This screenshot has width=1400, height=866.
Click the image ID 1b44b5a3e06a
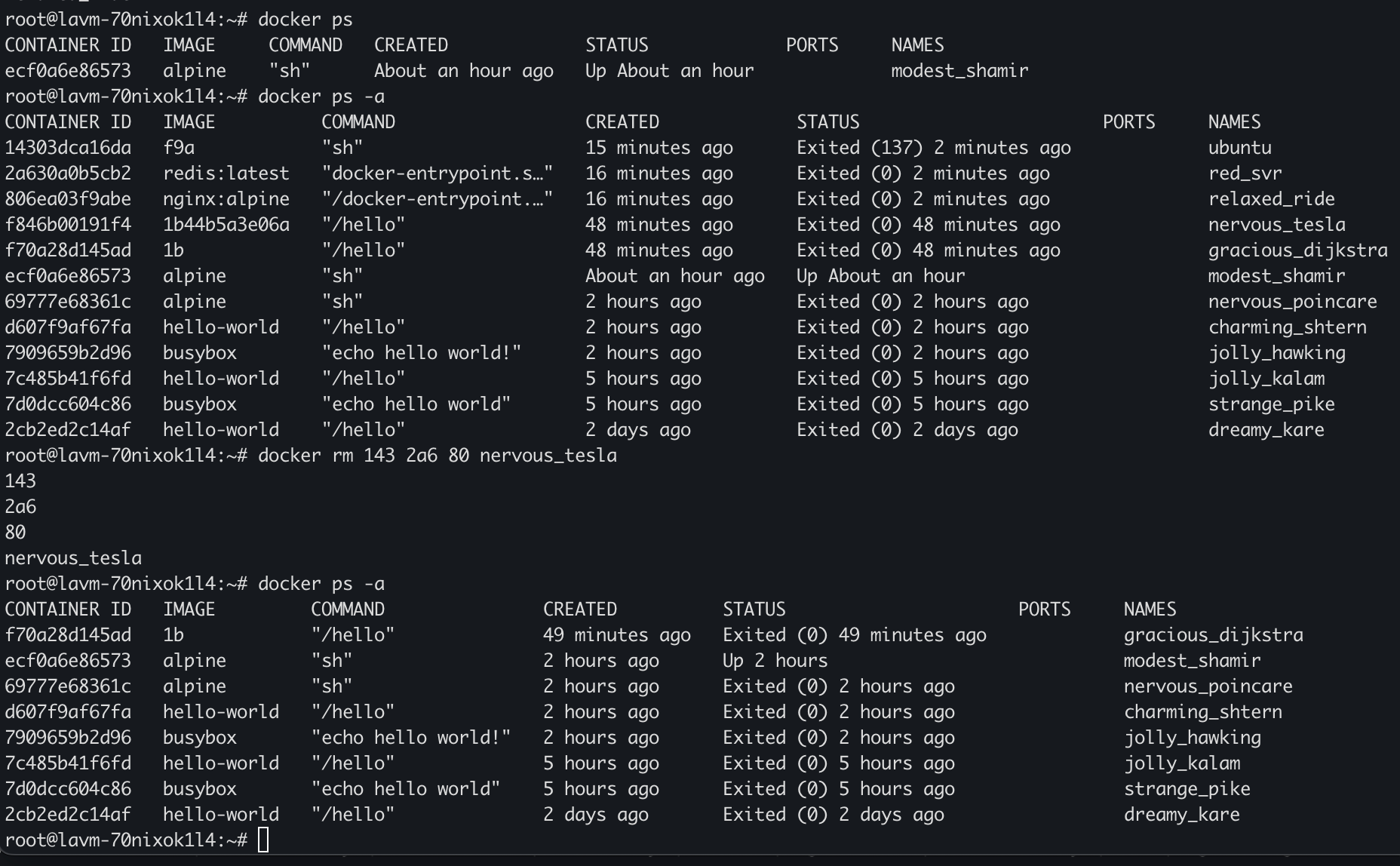226,225
